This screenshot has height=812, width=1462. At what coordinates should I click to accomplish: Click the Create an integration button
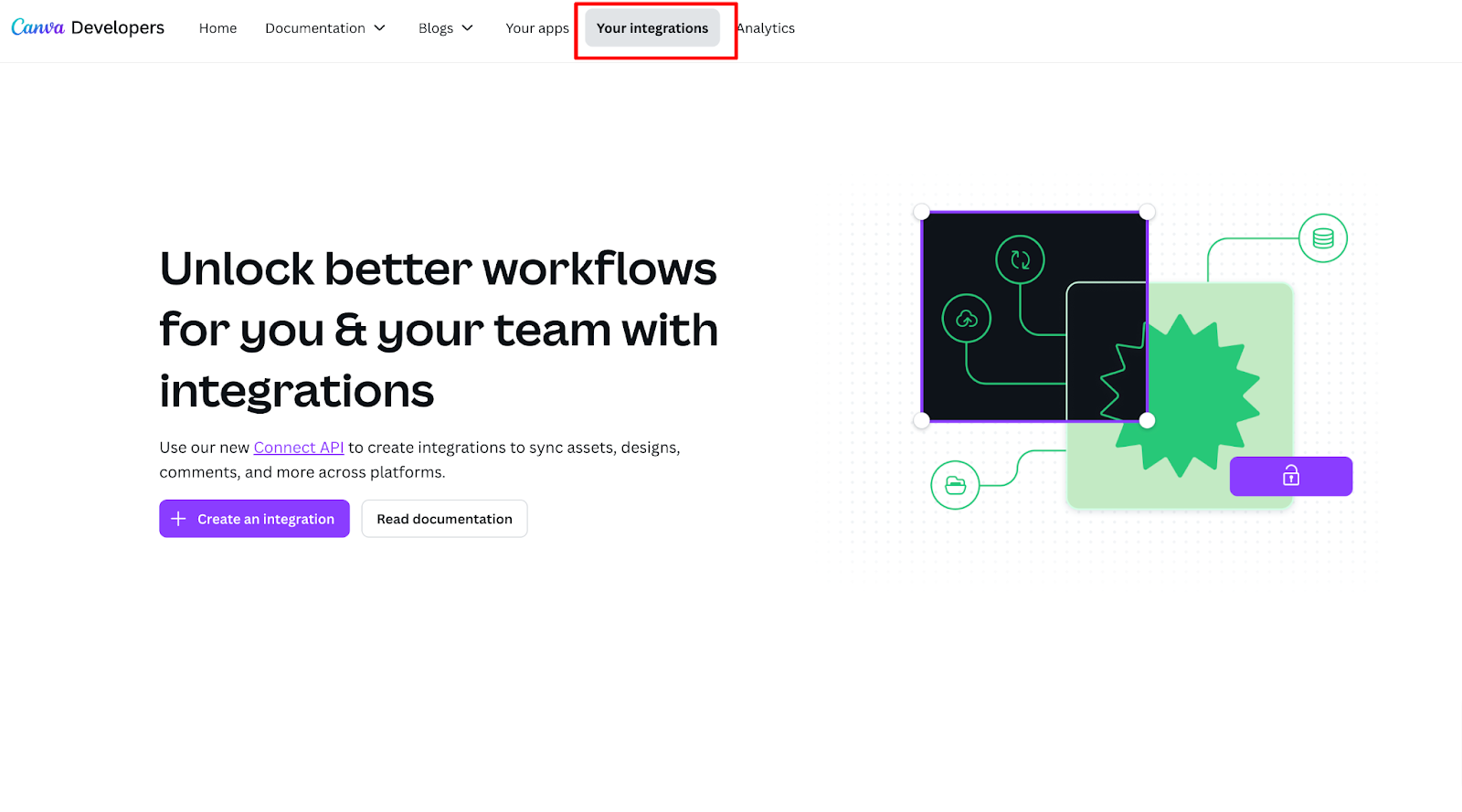point(254,519)
